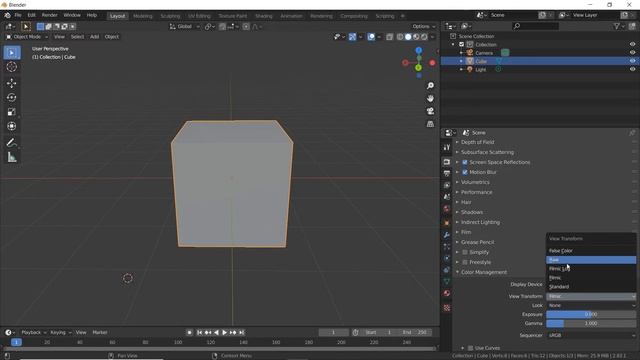Expand the Depth of Field panel
The width and height of the screenshot is (640, 360).
pyautogui.click(x=478, y=142)
